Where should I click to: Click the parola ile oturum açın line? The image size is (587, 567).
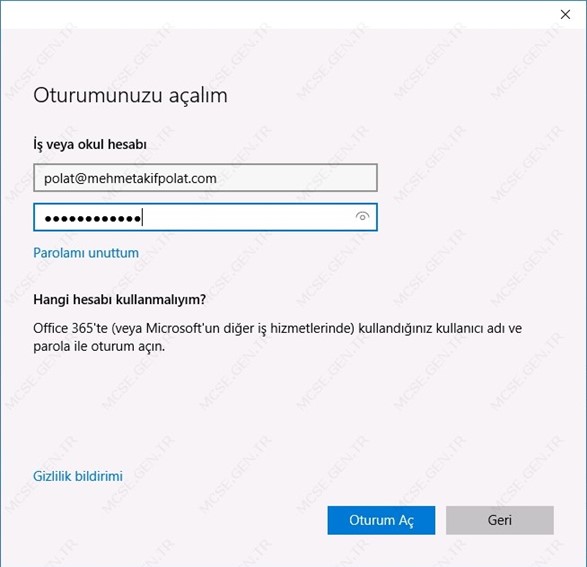pos(99,346)
